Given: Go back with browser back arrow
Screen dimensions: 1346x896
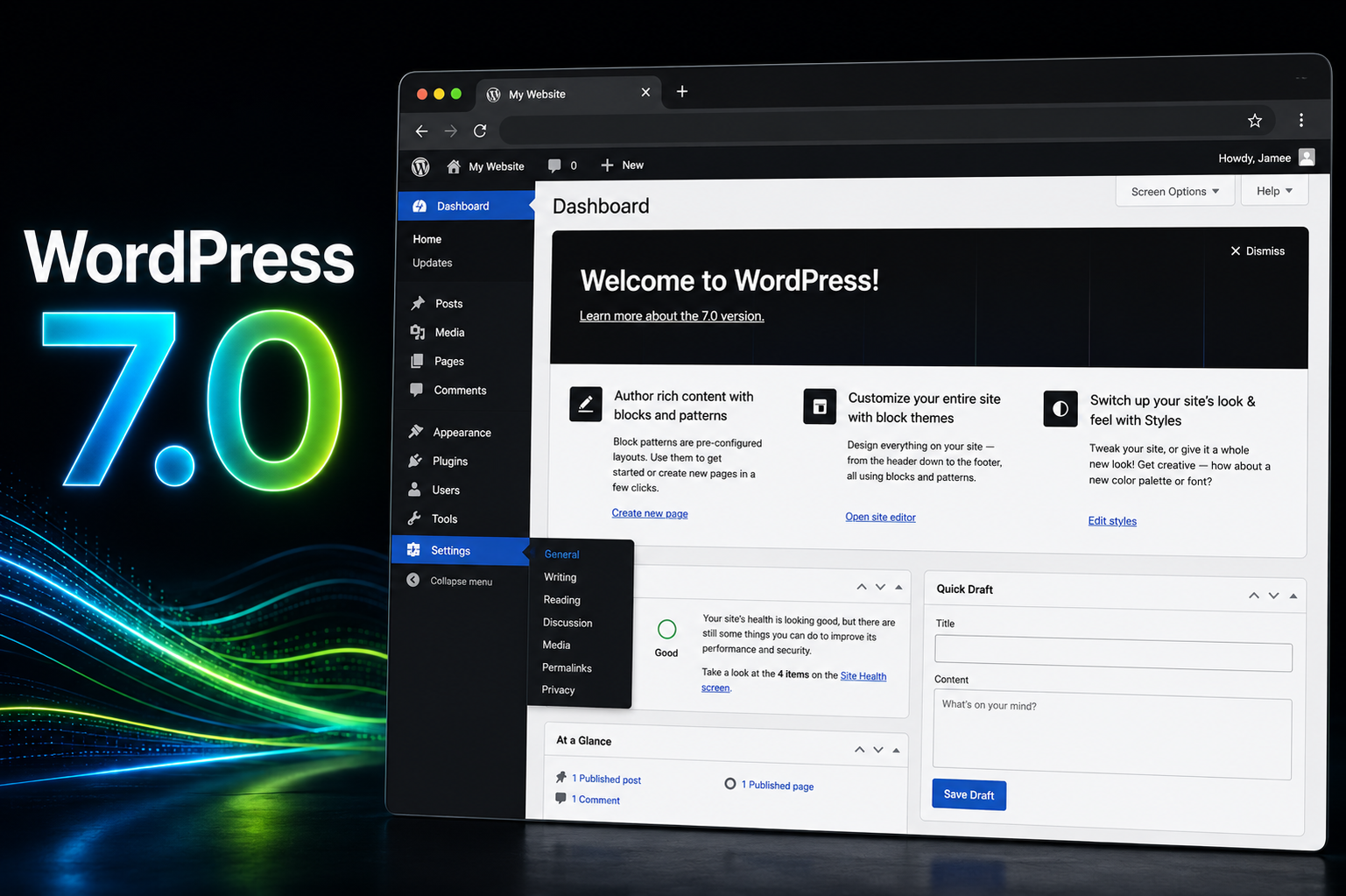Looking at the screenshot, I should (421, 131).
